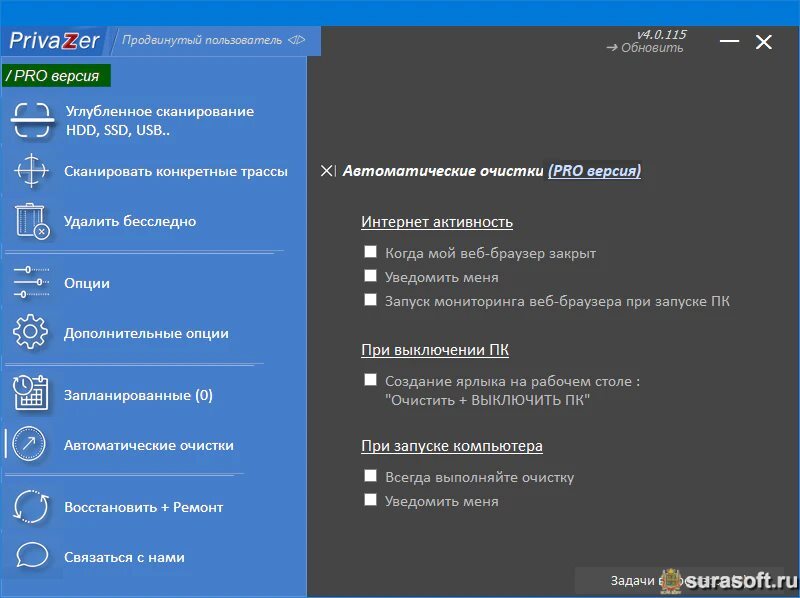Image resolution: width=800 pixels, height=598 pixels.
Task: Enable Запуск мониторинга веб-браузера при запуске ПК
Action: pyautogui.click(x=370, y=300)
